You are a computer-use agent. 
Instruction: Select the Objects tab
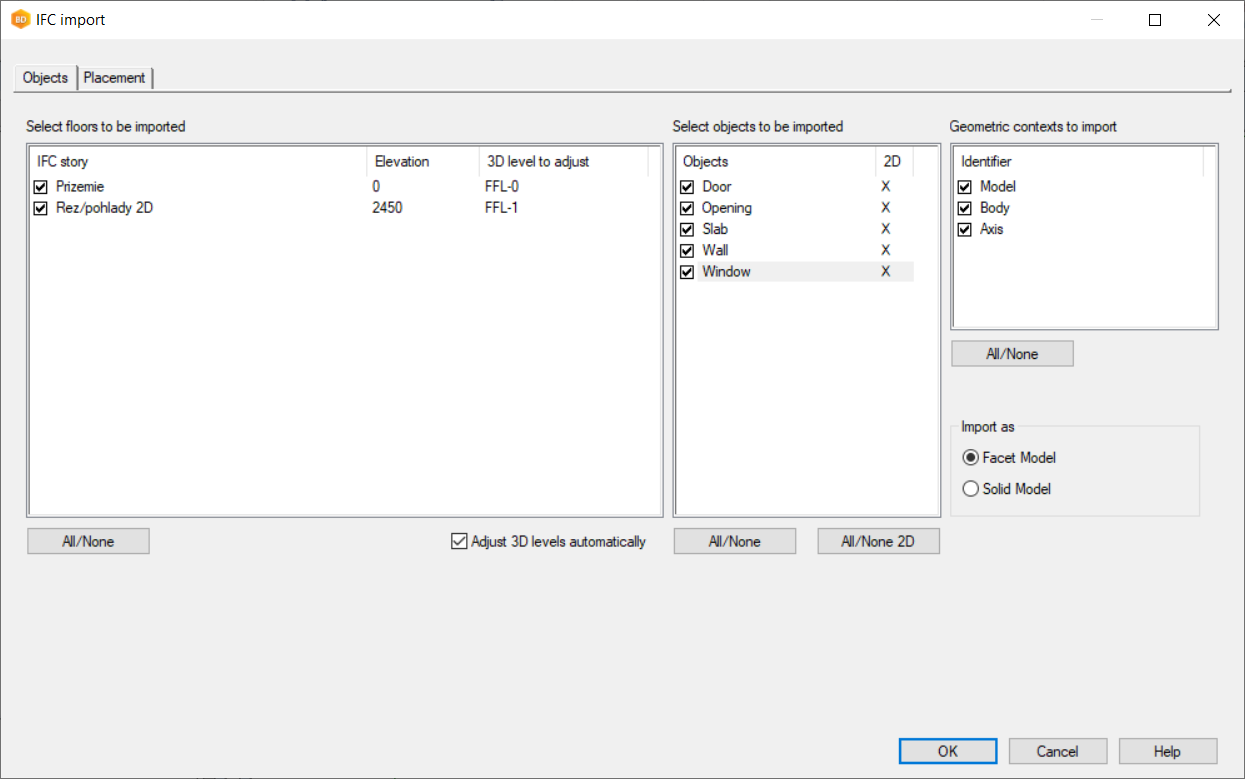tap(45, 78)
